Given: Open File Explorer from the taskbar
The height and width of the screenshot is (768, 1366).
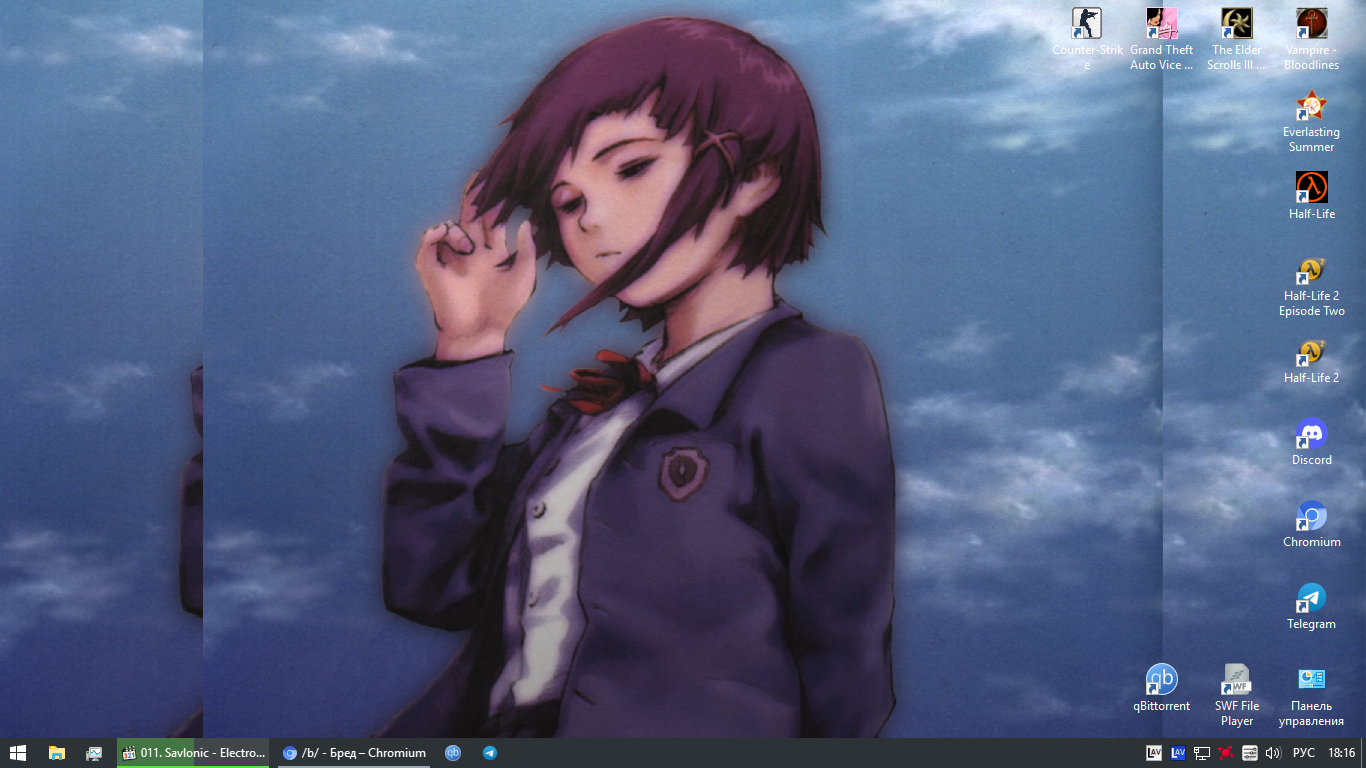Looking at the screenshot, I should click(x=57, y=753).
